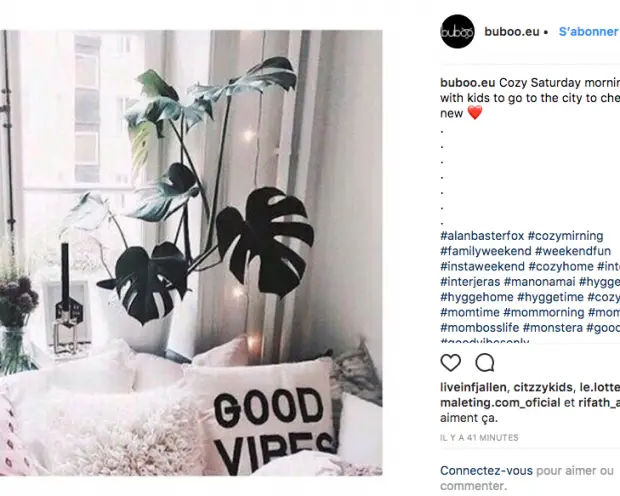
Task: Open the #weekendfun hashtag
Action: tap(573, 251)
